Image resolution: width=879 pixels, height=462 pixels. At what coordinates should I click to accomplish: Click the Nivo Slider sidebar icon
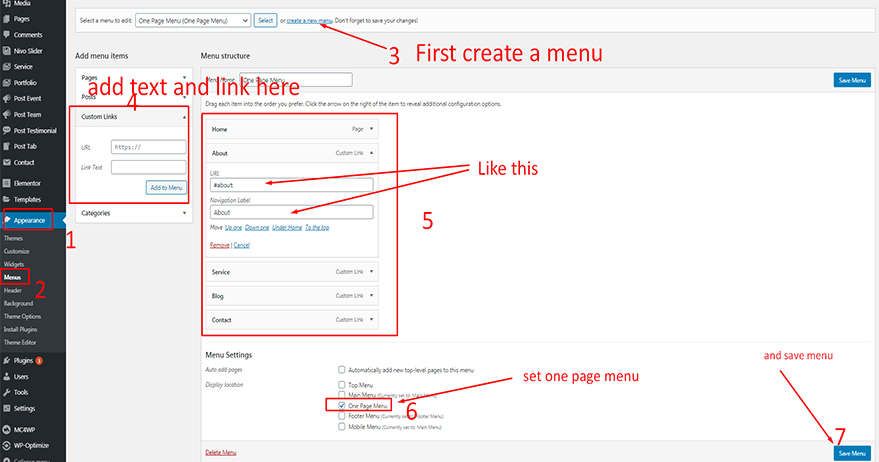tap(7, 51)
